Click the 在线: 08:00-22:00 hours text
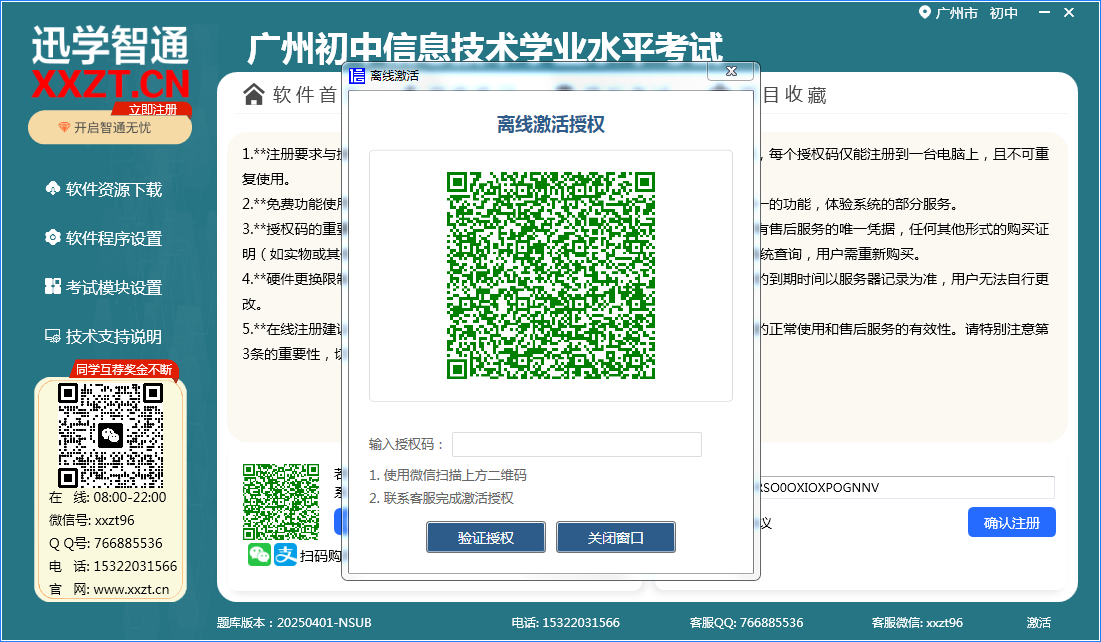 [107, 497]
